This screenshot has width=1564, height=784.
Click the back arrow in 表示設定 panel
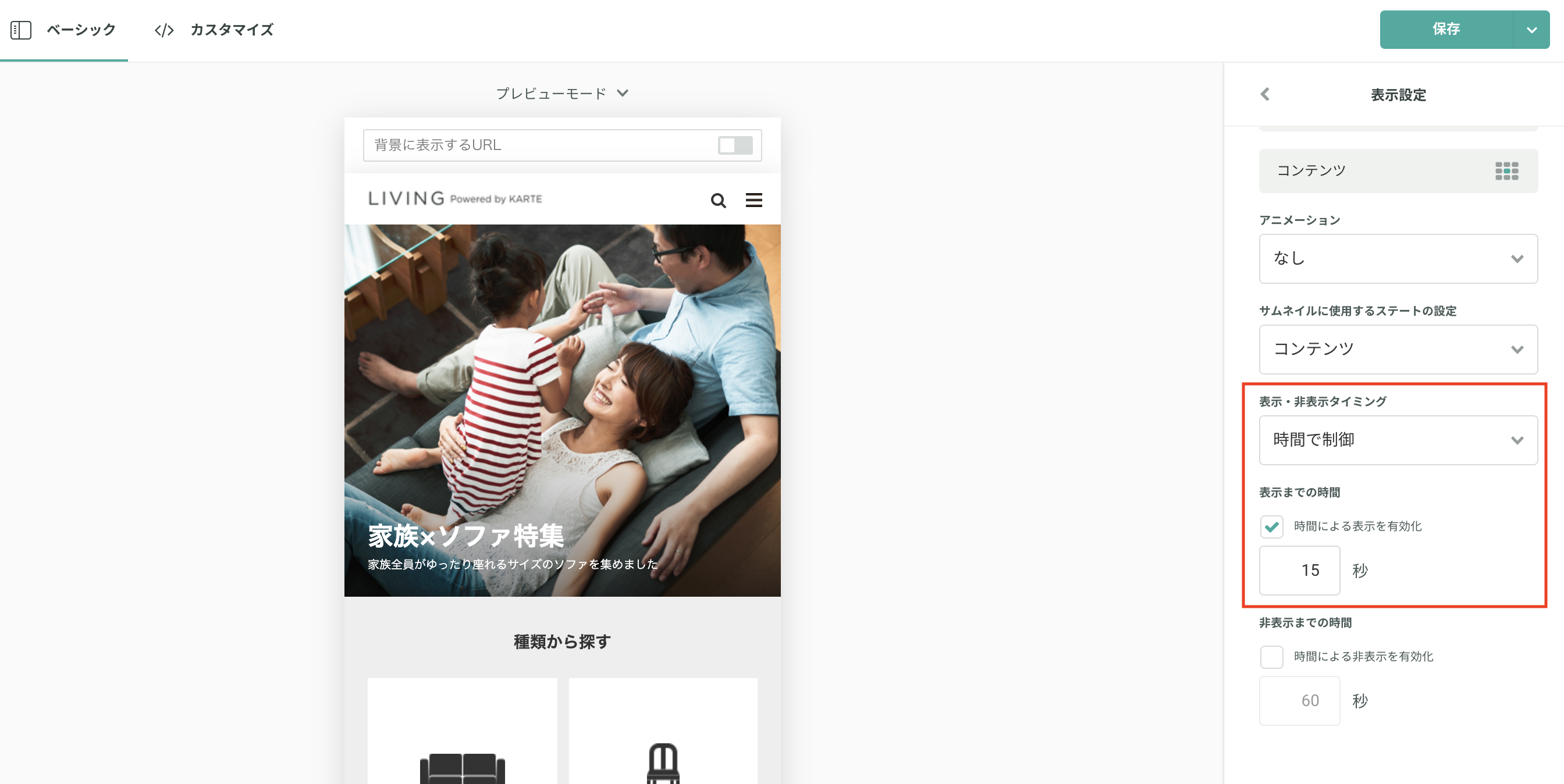click(1265, 95)
